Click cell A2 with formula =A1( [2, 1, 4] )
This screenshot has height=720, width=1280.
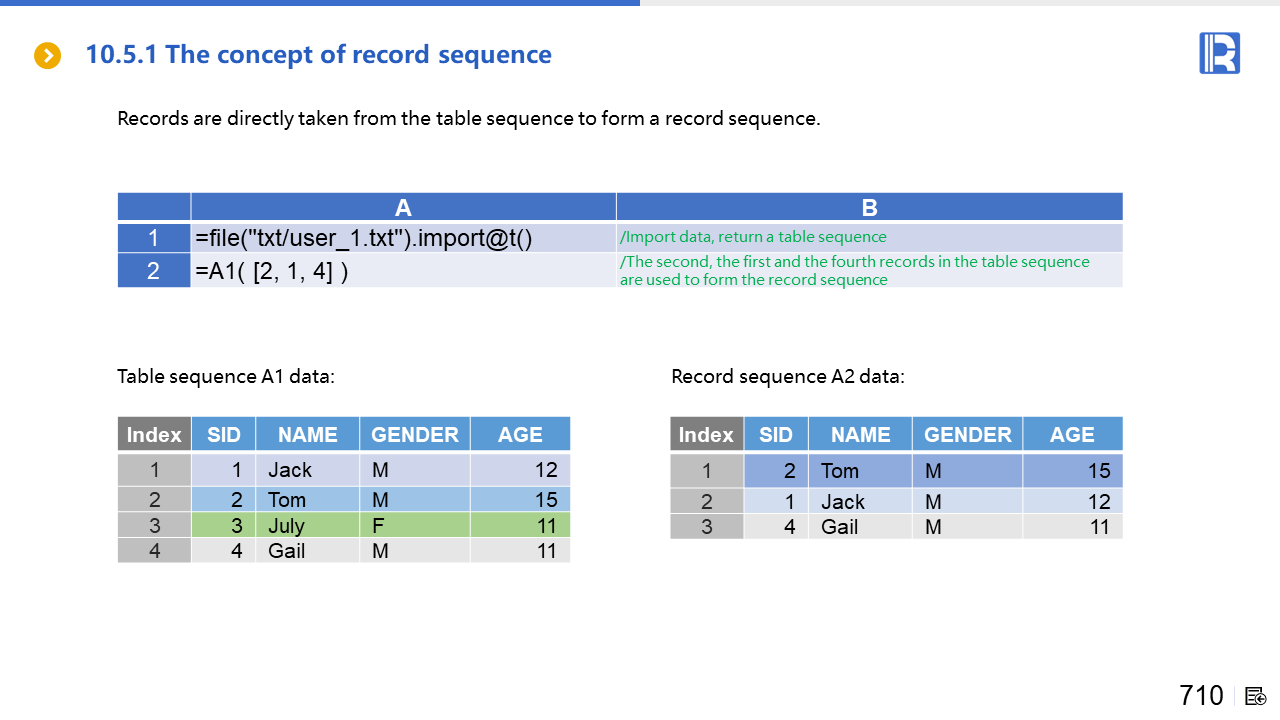coord(403,271)
